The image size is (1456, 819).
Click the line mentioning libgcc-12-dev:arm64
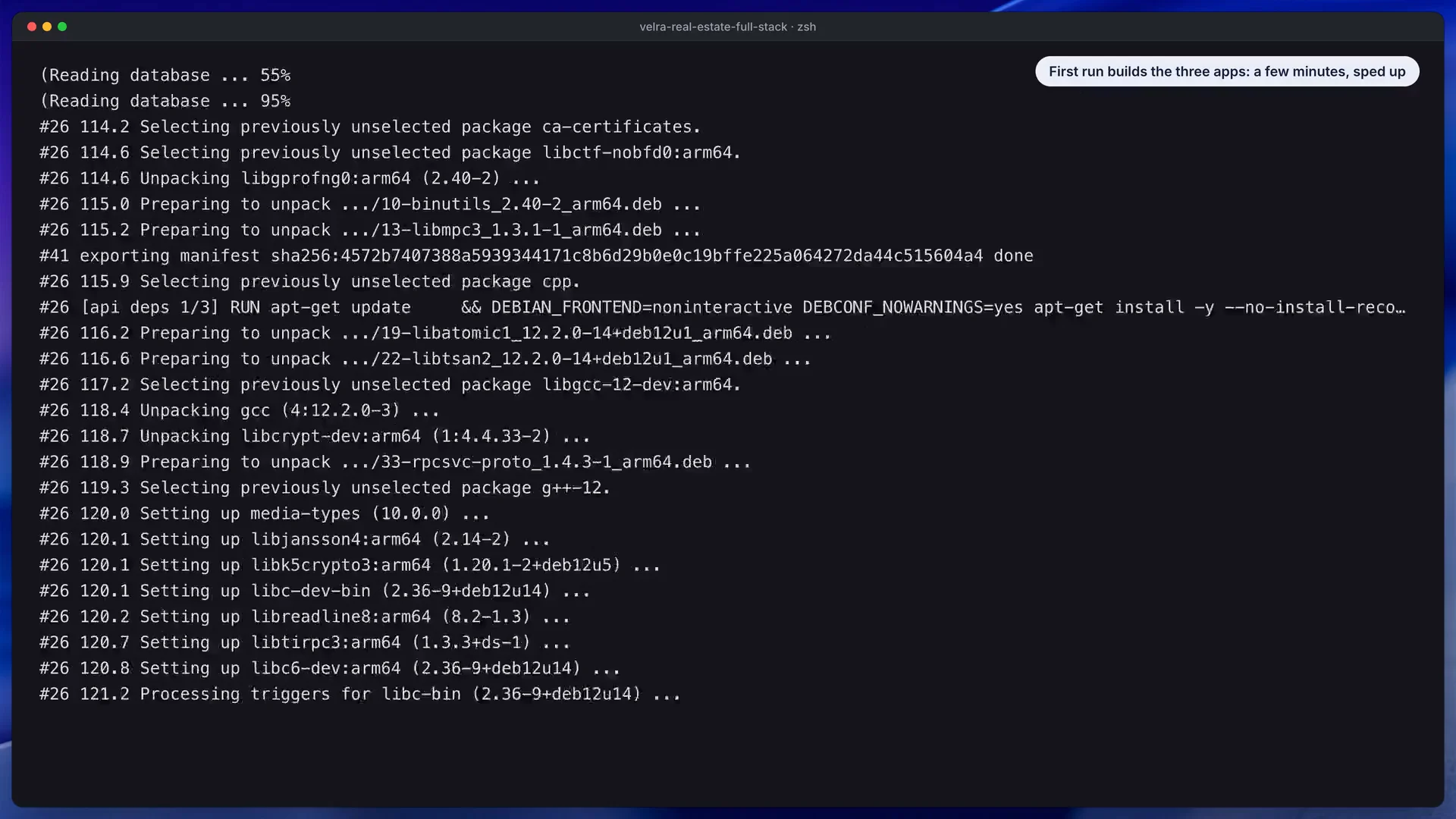(390, 384)
